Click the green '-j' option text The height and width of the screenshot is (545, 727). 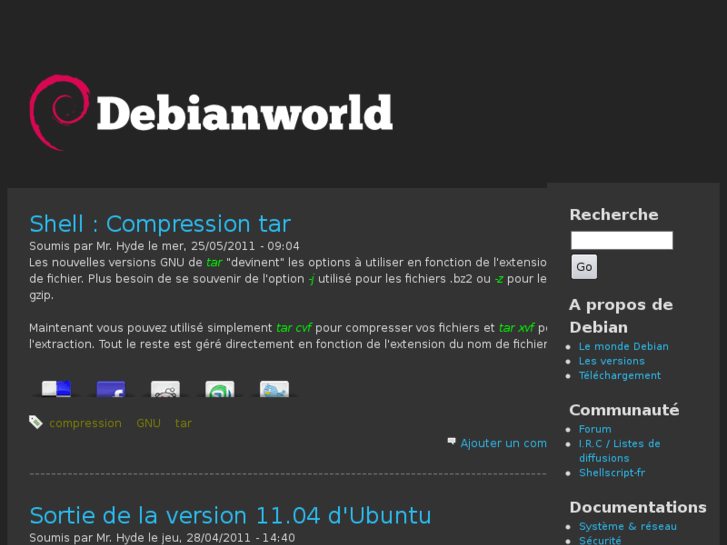tap(311, 279)
